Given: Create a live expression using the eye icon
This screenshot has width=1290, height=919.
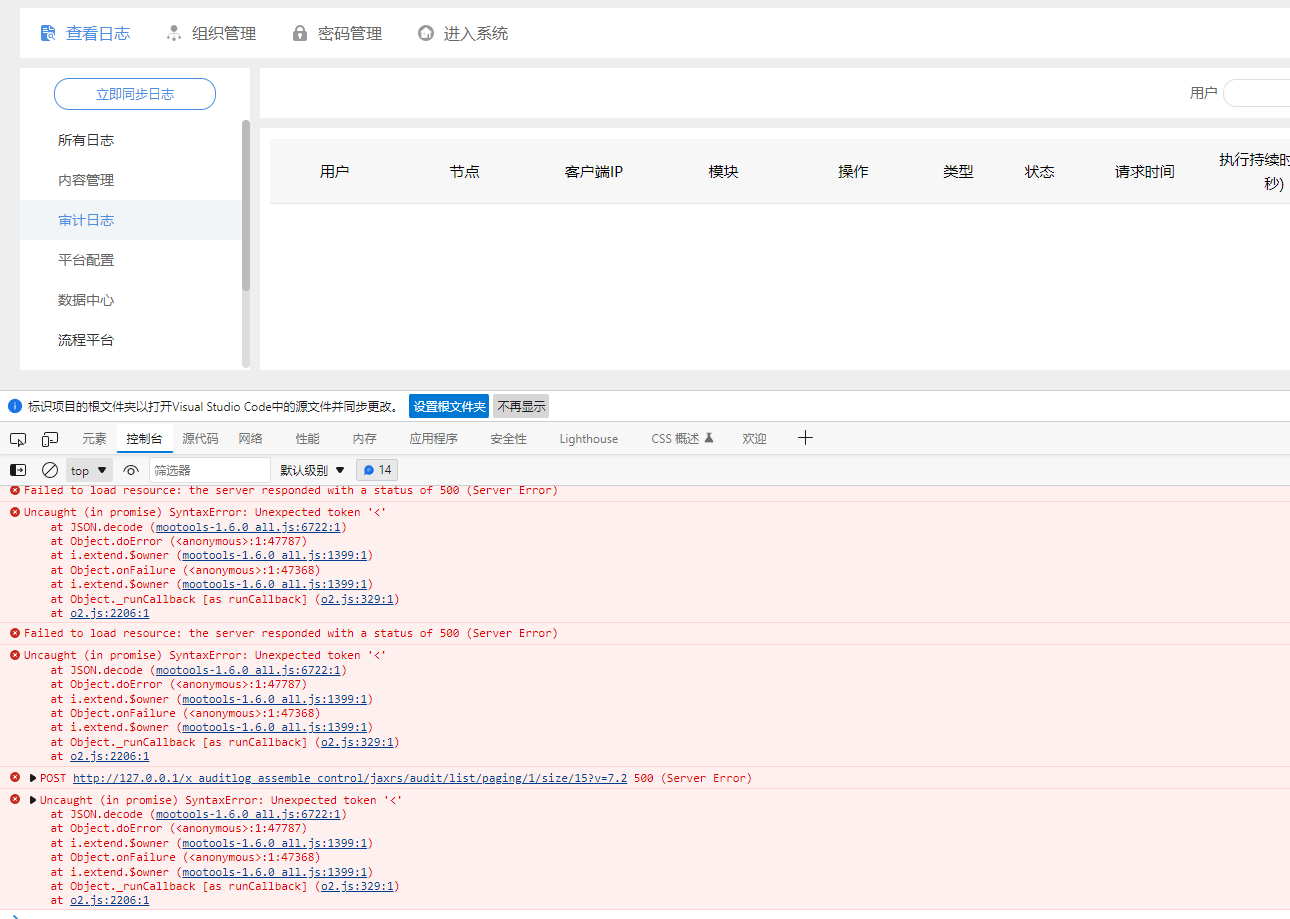Looking at the screenshot, I should (x=130, y=469).
